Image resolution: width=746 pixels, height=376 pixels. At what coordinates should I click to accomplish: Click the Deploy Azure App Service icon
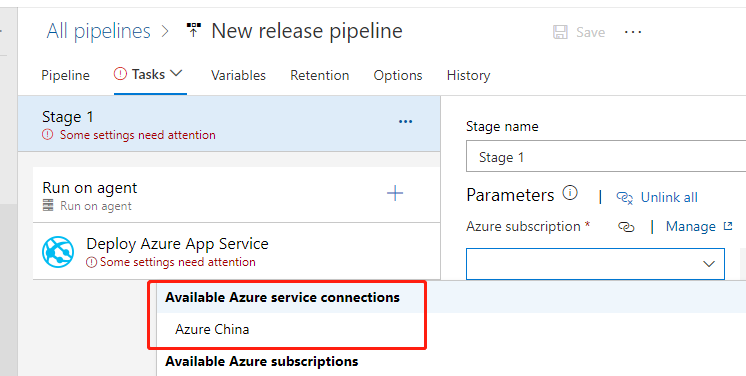coord(58,251)
